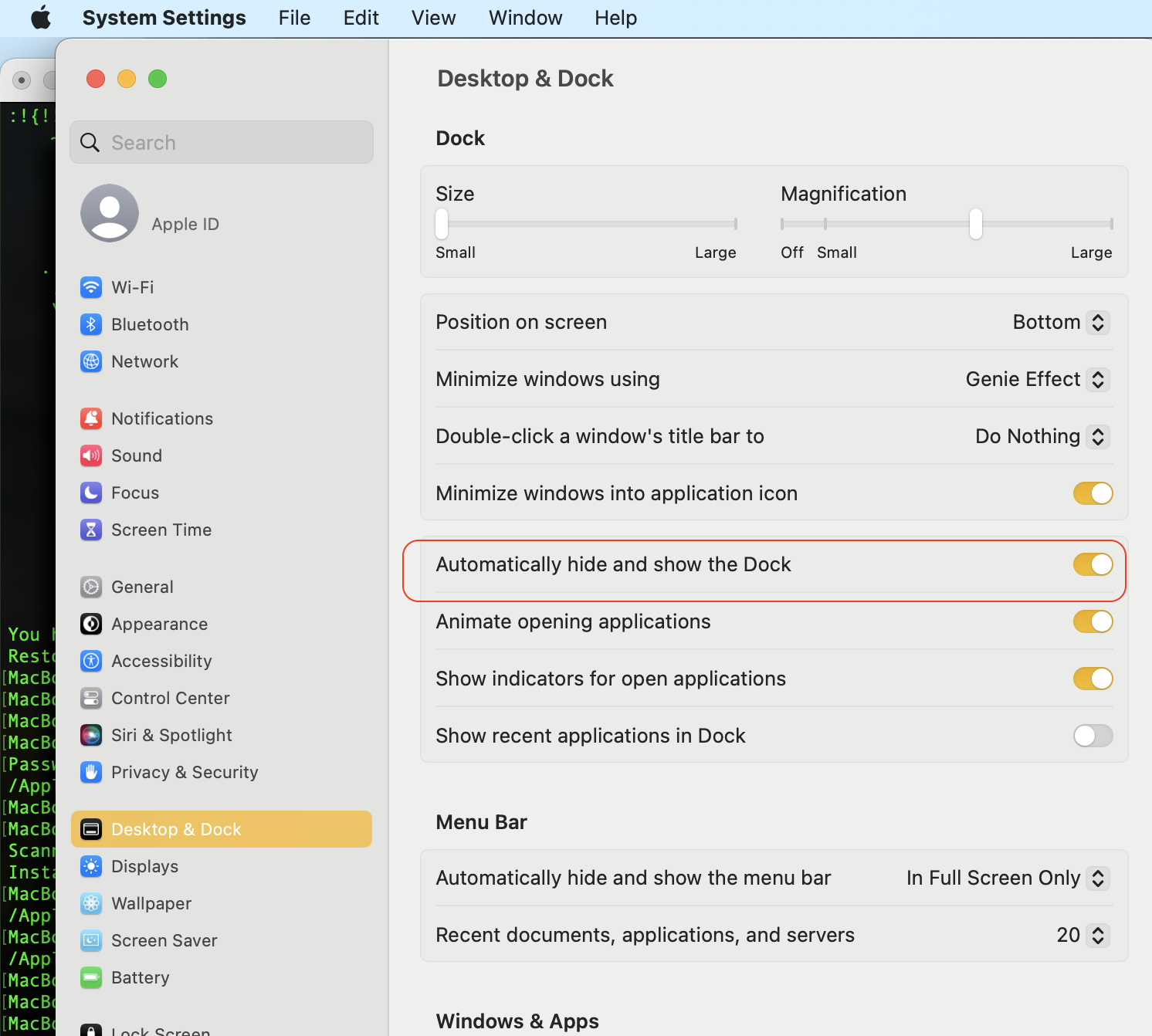Click the Network globe icon
1152x1036 pixels.
coord(91,361)
